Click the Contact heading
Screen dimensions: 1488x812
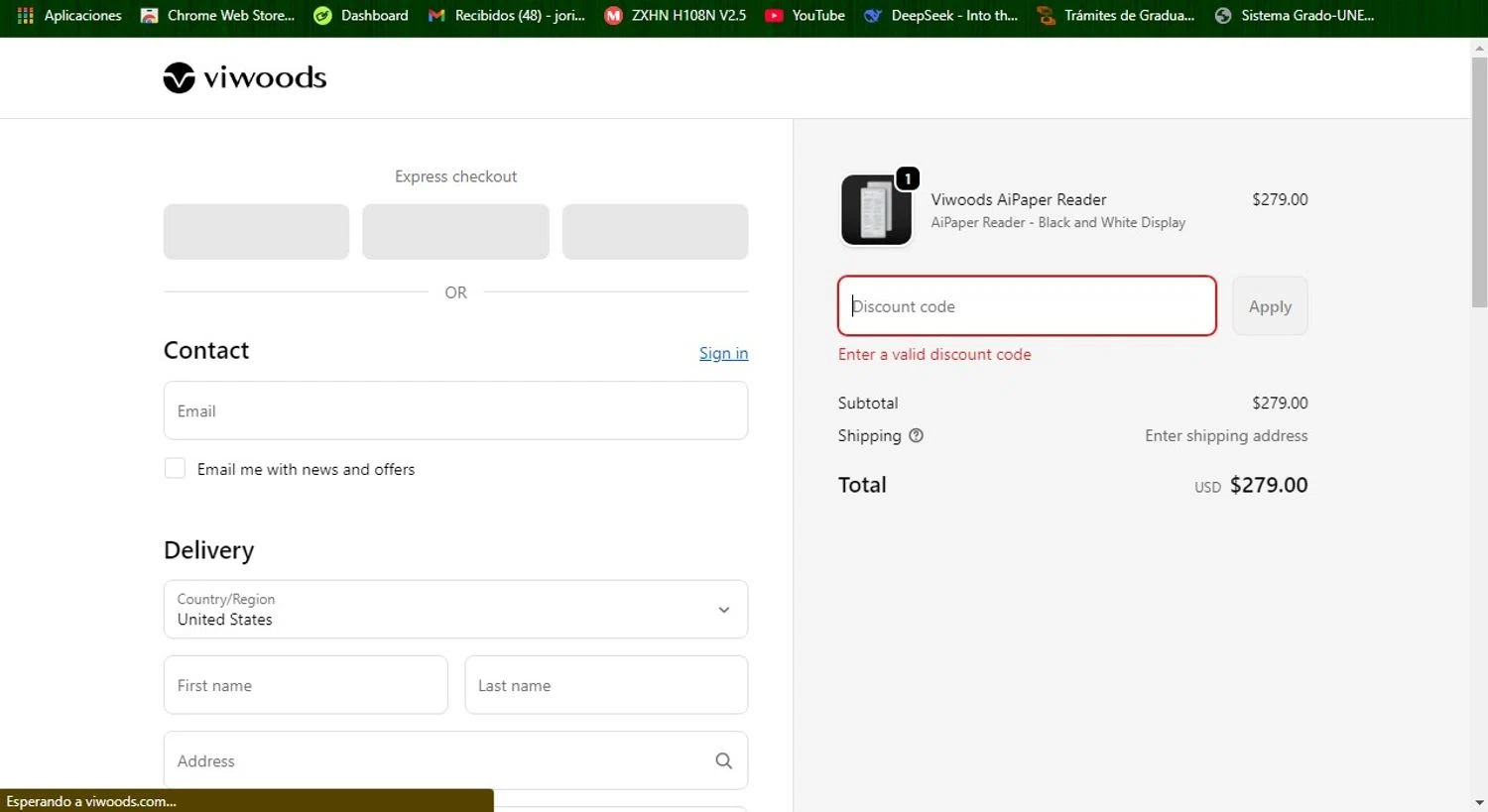click(206, 350)
